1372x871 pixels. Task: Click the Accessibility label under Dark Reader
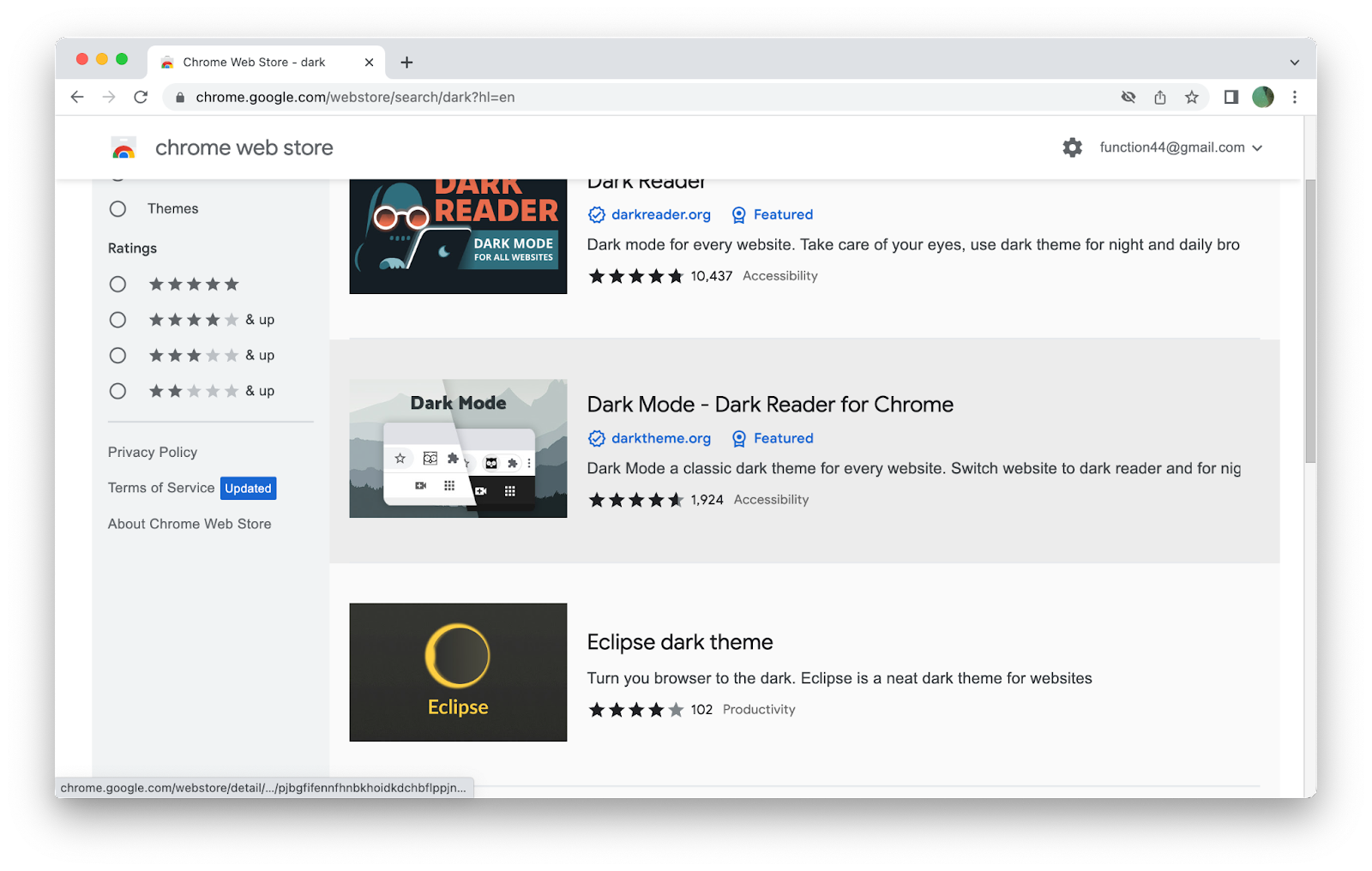780,276
